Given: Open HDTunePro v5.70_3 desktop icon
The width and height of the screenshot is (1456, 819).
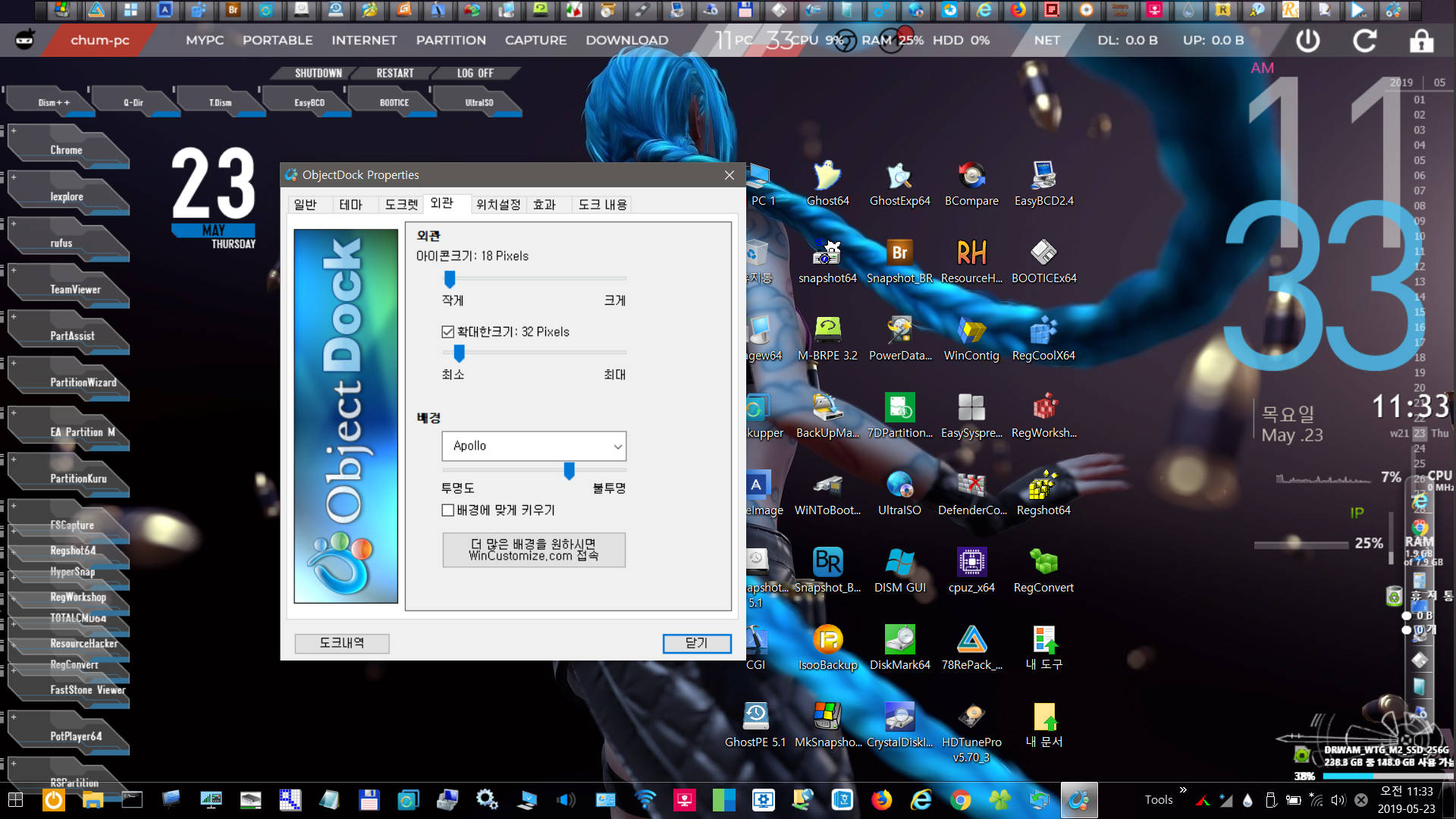Looking at the screenshot, I should click(x=971, y=732).
